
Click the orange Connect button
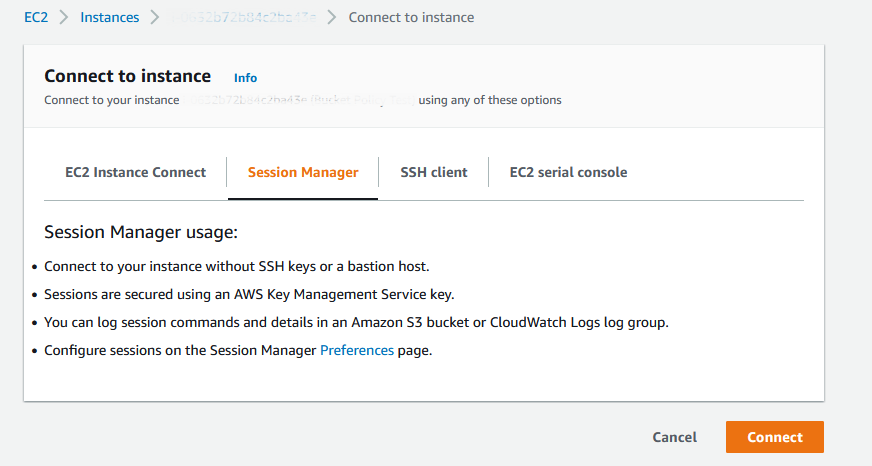pyautogui.click(x=775, y=437)
